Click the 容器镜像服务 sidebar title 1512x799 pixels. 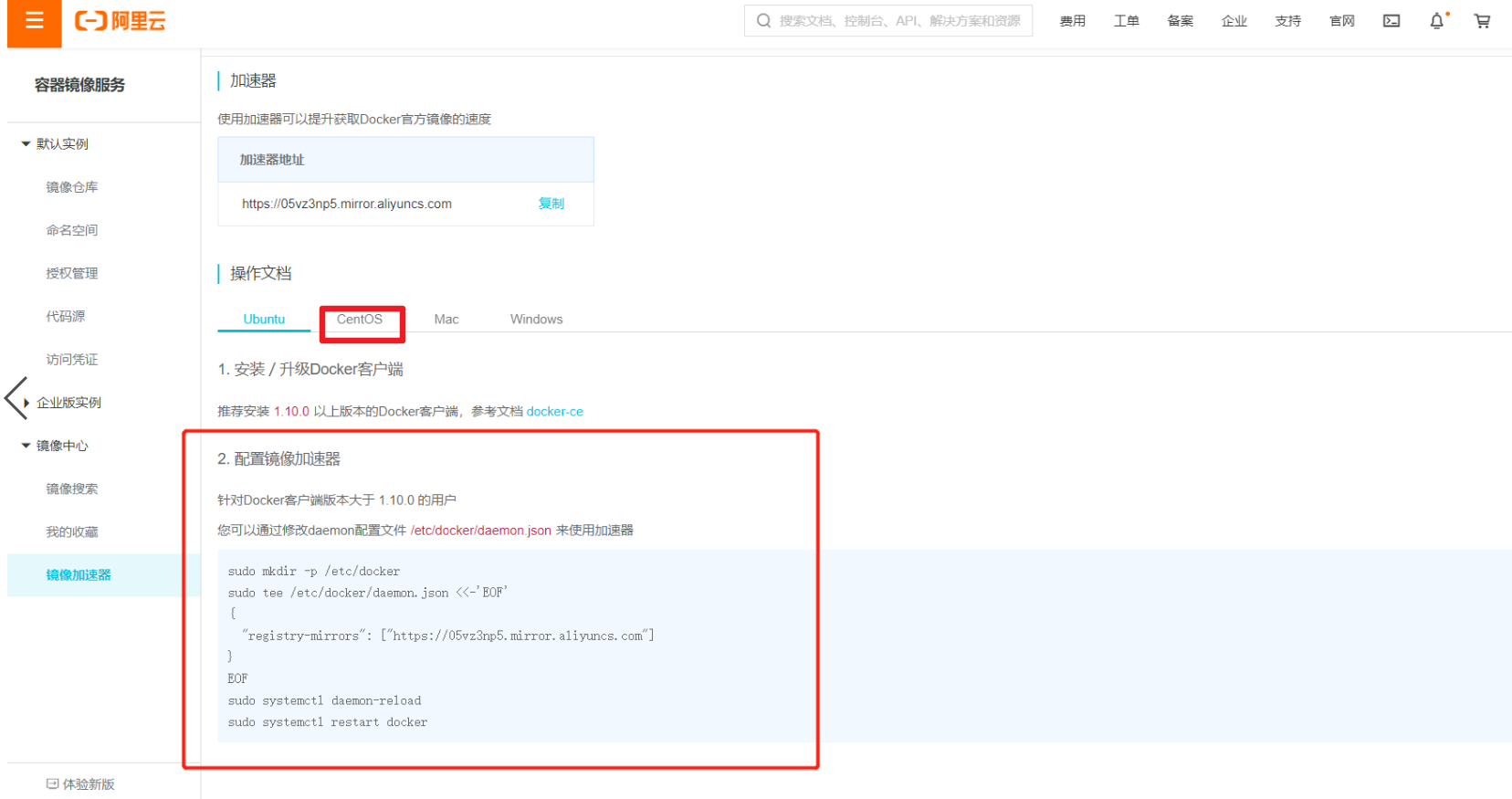[x=79, y=85]
